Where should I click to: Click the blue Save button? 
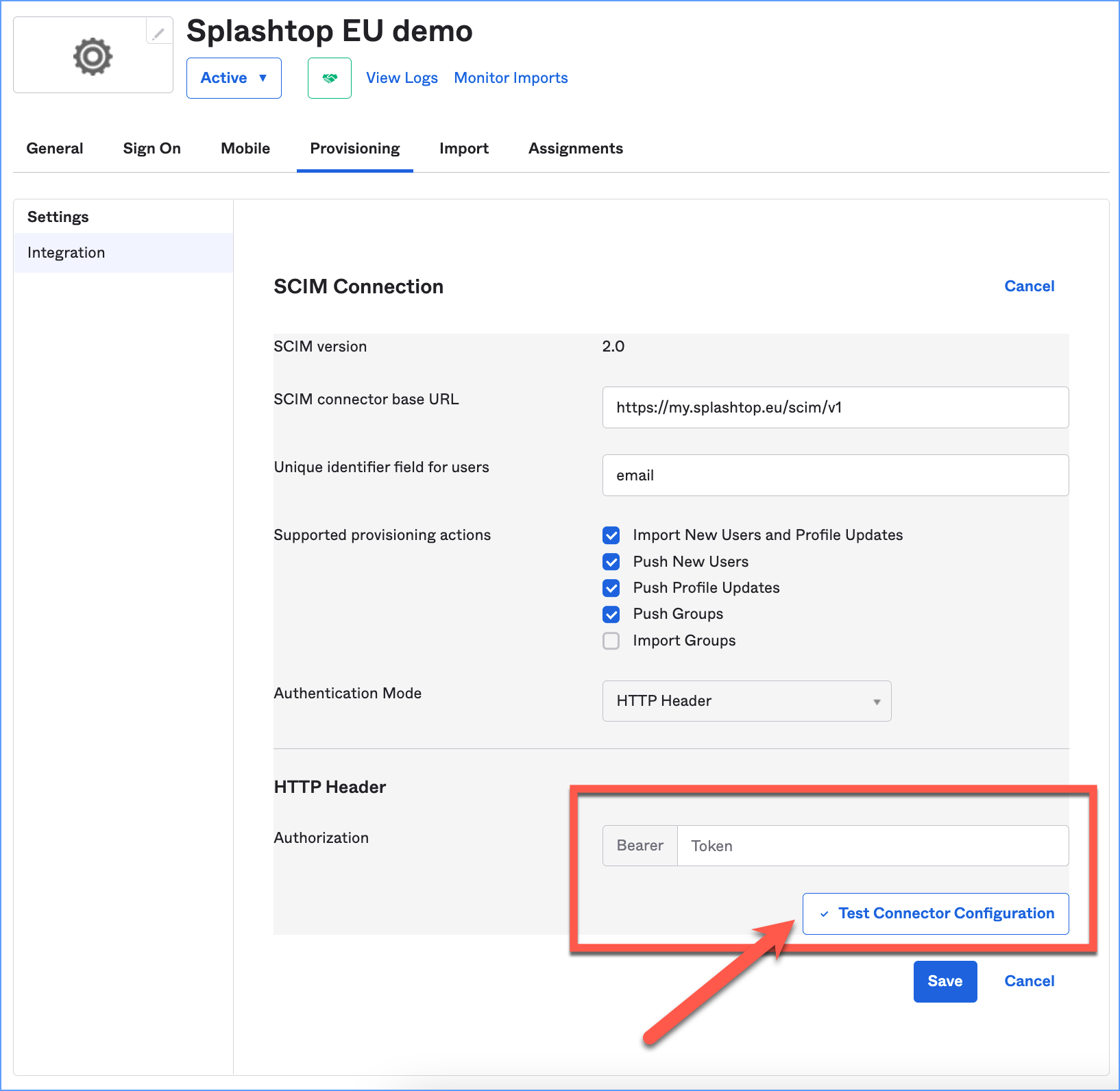click(945, 981)
